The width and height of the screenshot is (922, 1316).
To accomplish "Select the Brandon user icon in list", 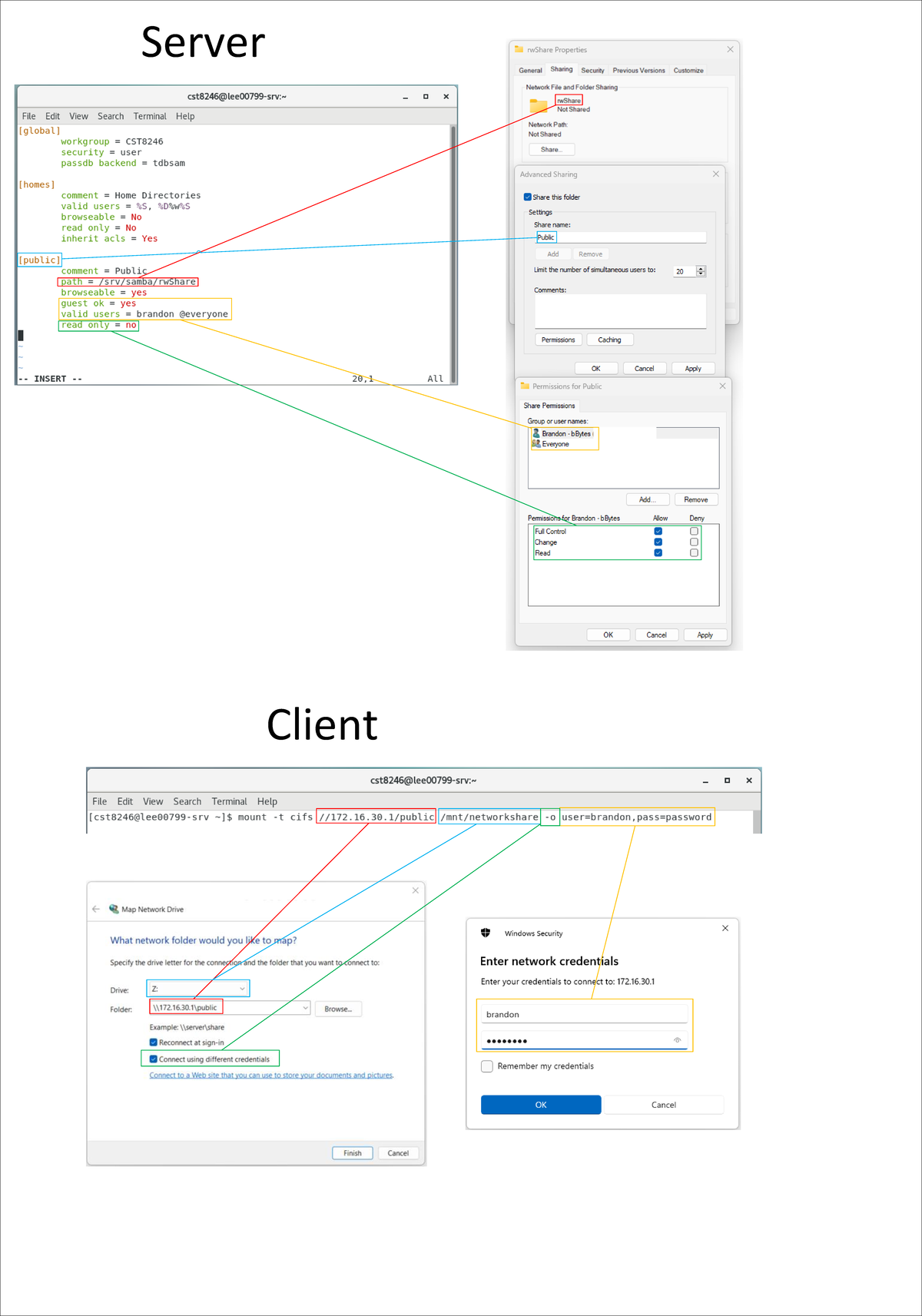I will pos(536,433).
